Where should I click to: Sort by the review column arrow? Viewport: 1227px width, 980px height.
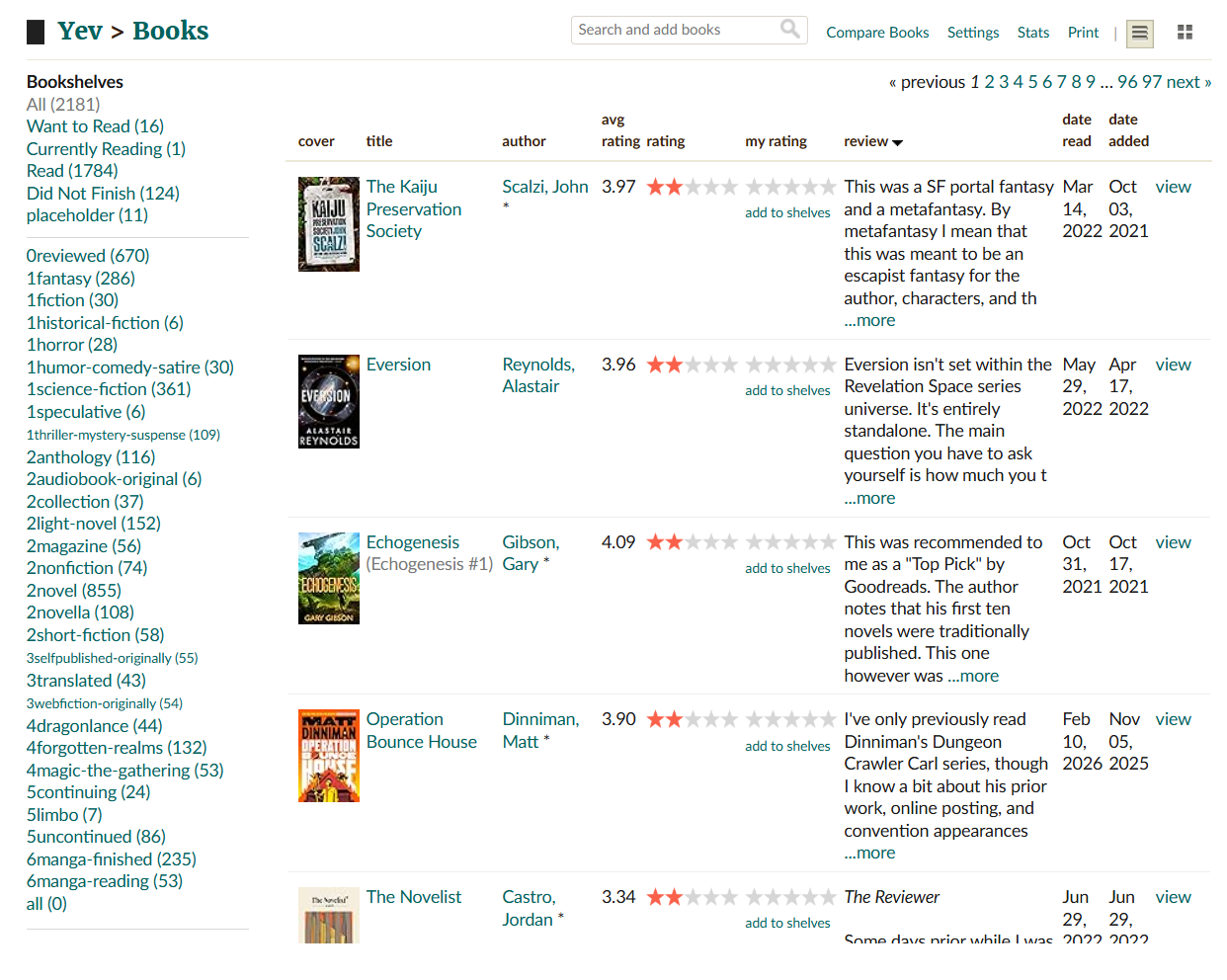tap(897, 143)
